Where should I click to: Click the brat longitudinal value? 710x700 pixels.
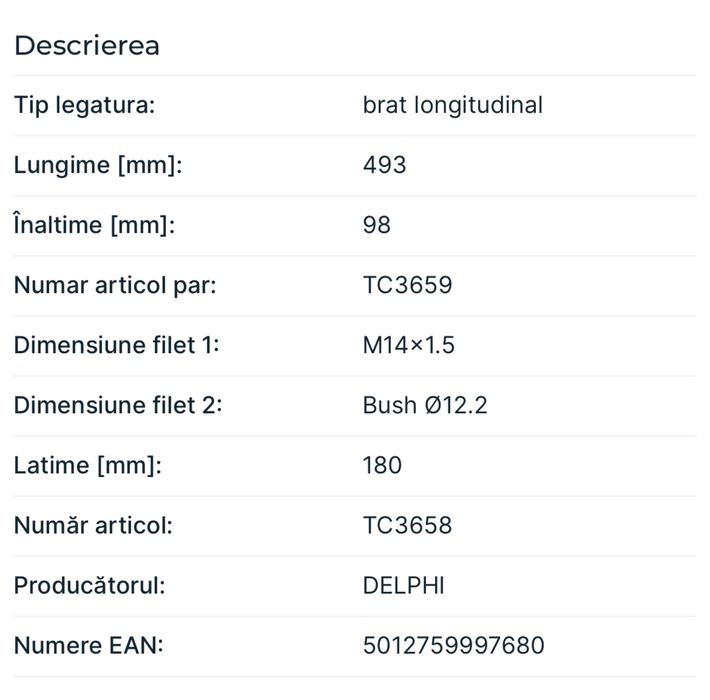[x=452, y=105]
